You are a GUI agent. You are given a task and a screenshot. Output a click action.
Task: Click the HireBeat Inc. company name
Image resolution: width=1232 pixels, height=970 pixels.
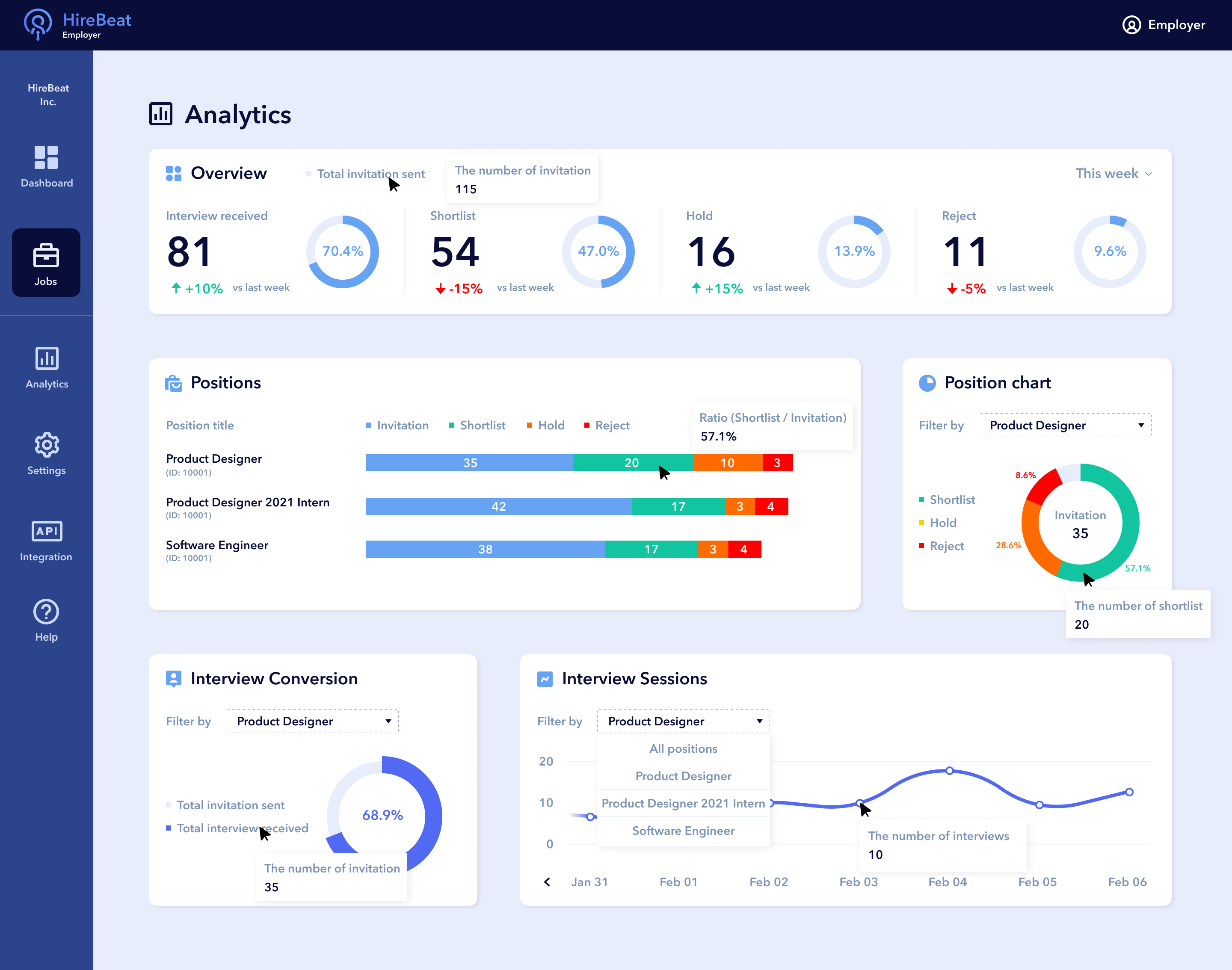[48, 95]
